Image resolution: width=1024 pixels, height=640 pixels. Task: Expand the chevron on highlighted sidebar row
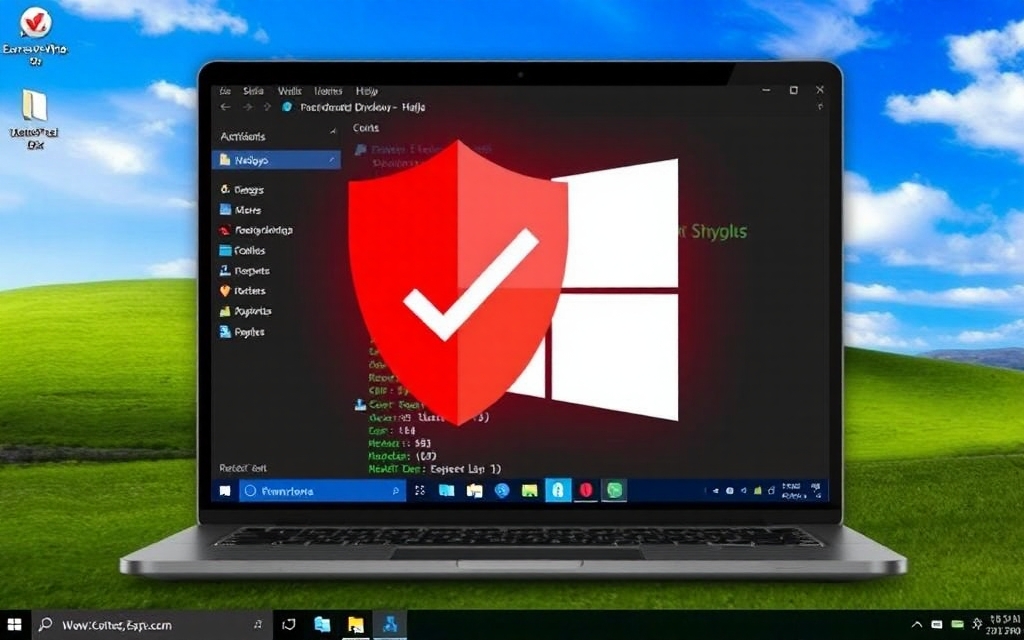[x=332, y=160]
